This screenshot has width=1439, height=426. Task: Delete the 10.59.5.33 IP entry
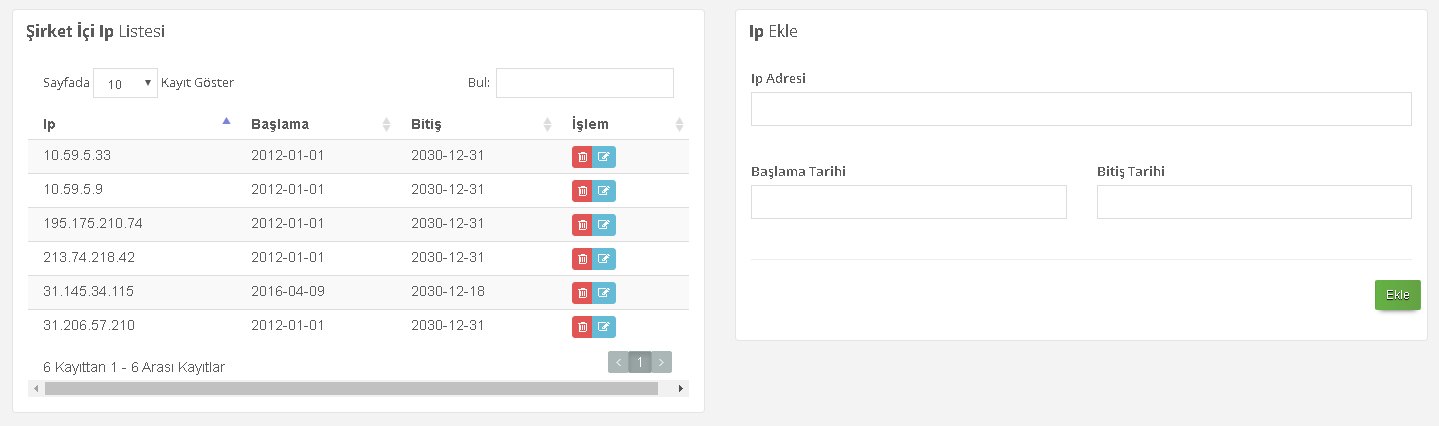(x=582, y=157)
